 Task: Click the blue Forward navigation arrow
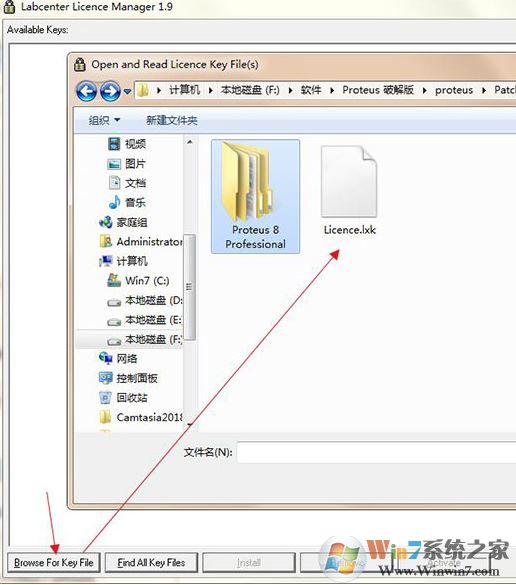click(x=110, y=91)
